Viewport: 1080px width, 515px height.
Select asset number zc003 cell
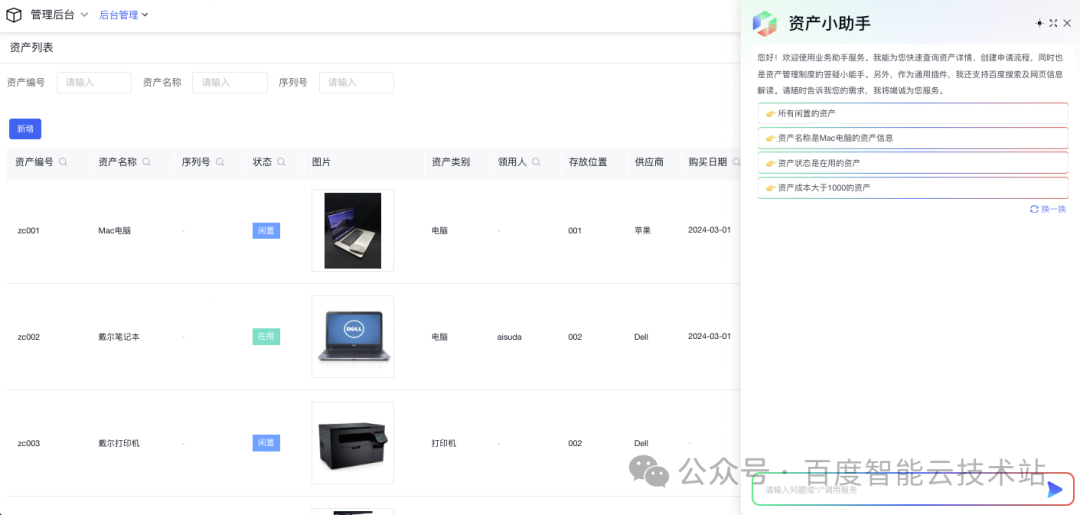coord(28,443)
